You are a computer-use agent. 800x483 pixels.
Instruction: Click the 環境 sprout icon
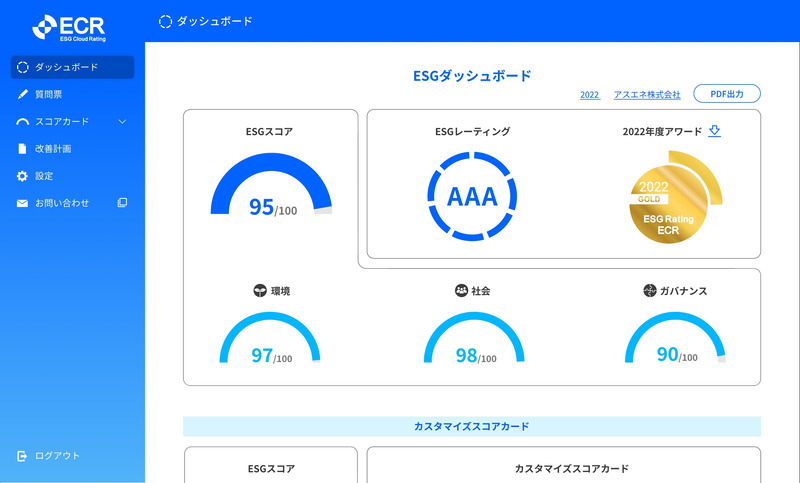[x=260, y=291]
